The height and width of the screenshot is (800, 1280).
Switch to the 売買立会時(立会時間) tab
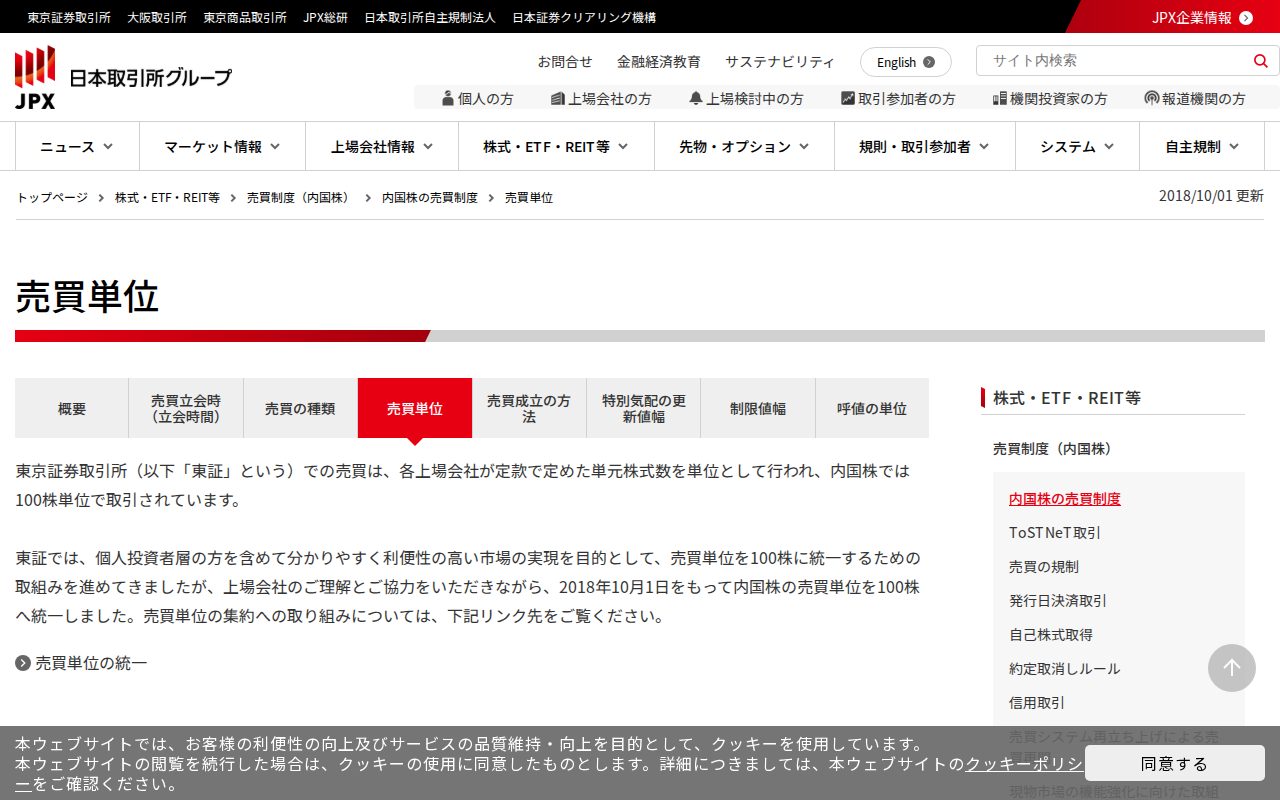(186, 408)
